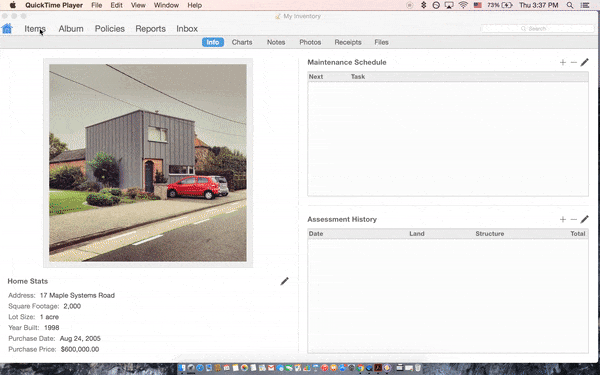Open the Notes tab
Viewport: 600px width, 375px height.
pyautogui.click(x=276, y=42)
